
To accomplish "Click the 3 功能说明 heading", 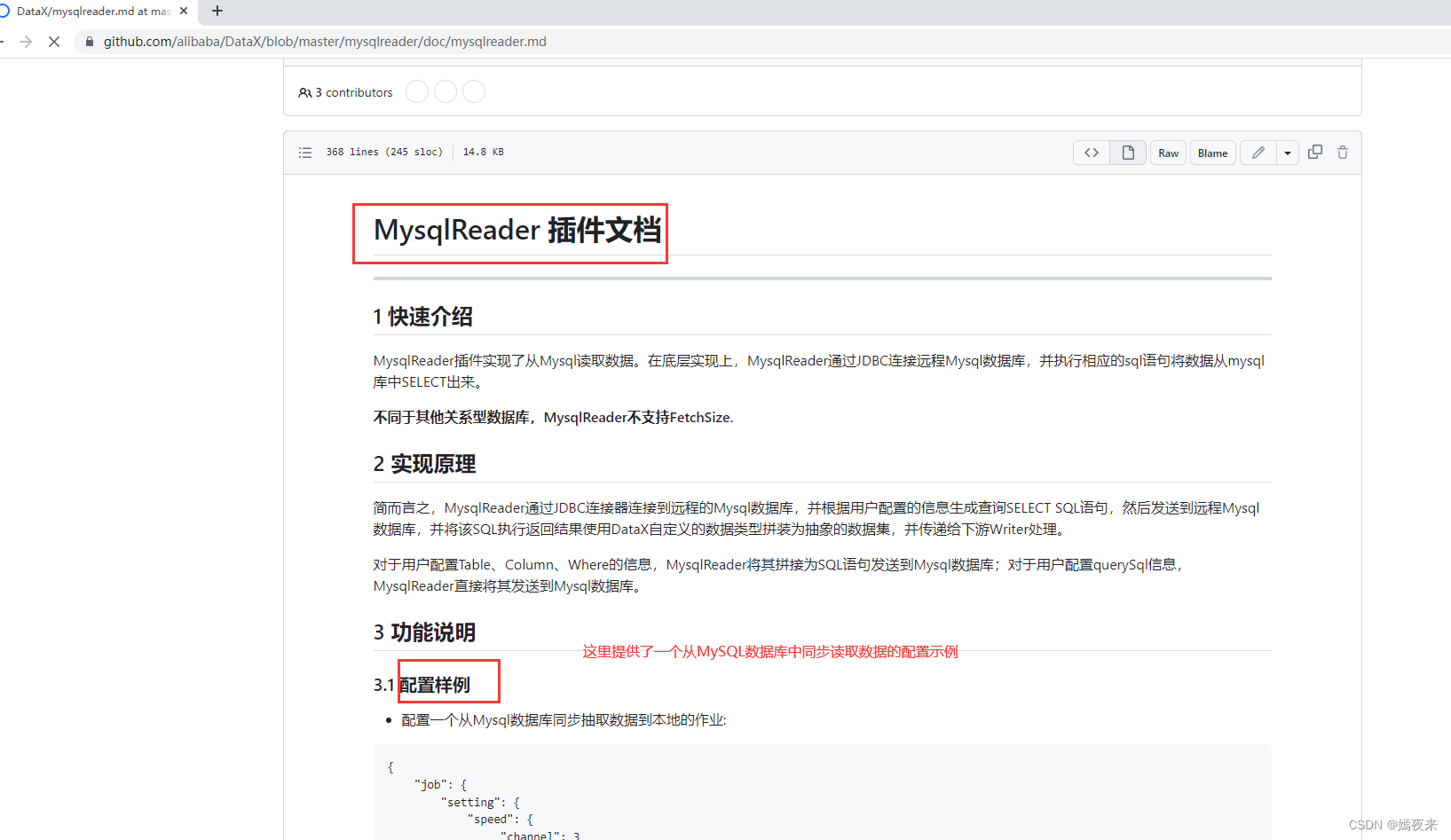I will coord(424,632).
